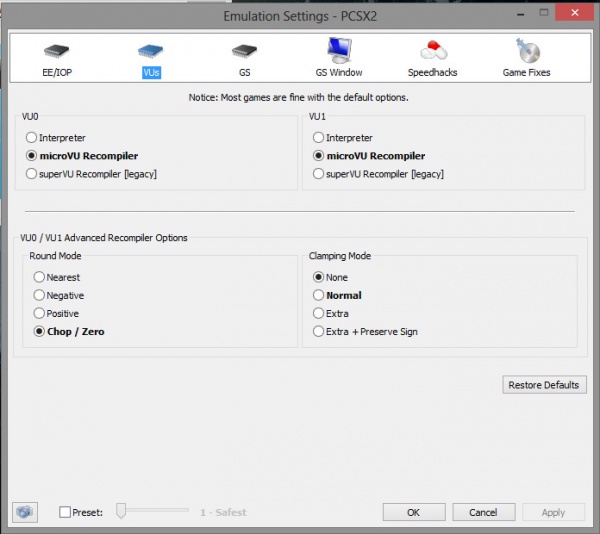Click the Cancel button
Image resolution: width=600 pixels, height=534 pixels.
(484, 512)
